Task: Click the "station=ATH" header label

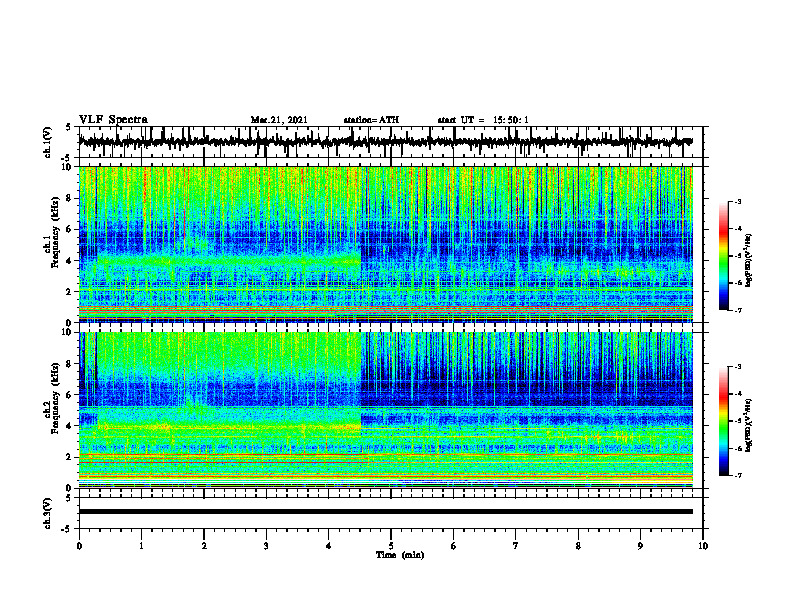Action: 371,120
